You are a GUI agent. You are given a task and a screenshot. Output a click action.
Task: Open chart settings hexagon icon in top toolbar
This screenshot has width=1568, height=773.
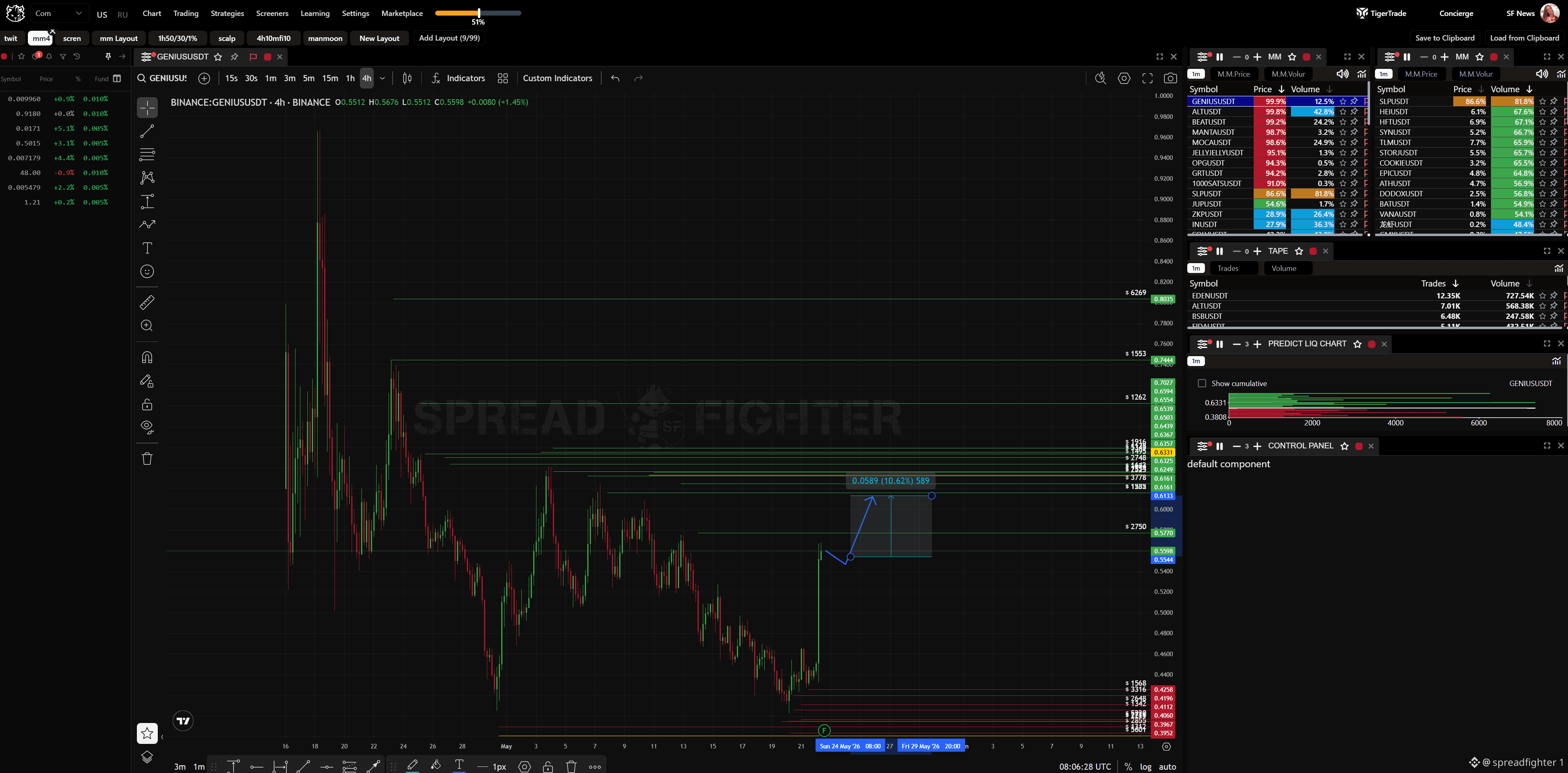tap(1124, 78)
